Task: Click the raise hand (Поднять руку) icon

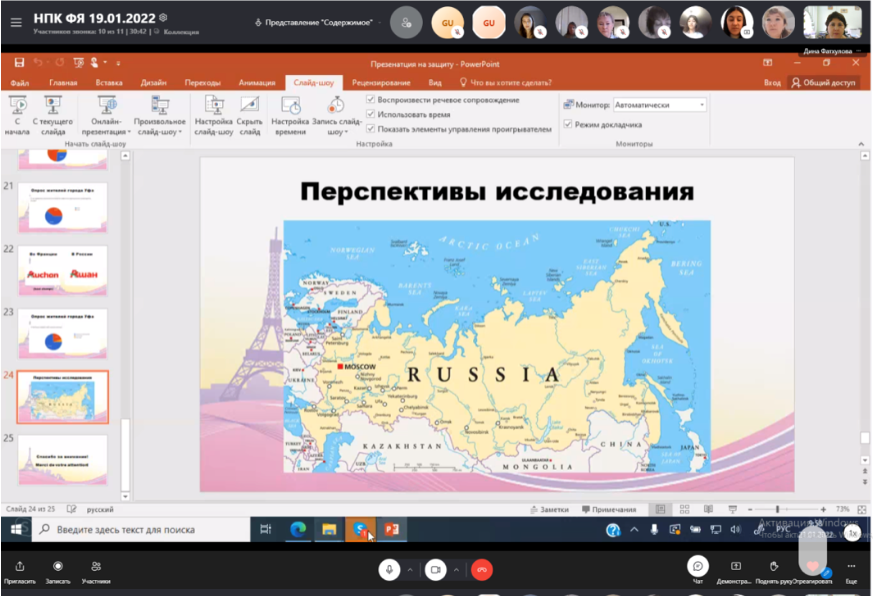Action: tap(773, 566)
